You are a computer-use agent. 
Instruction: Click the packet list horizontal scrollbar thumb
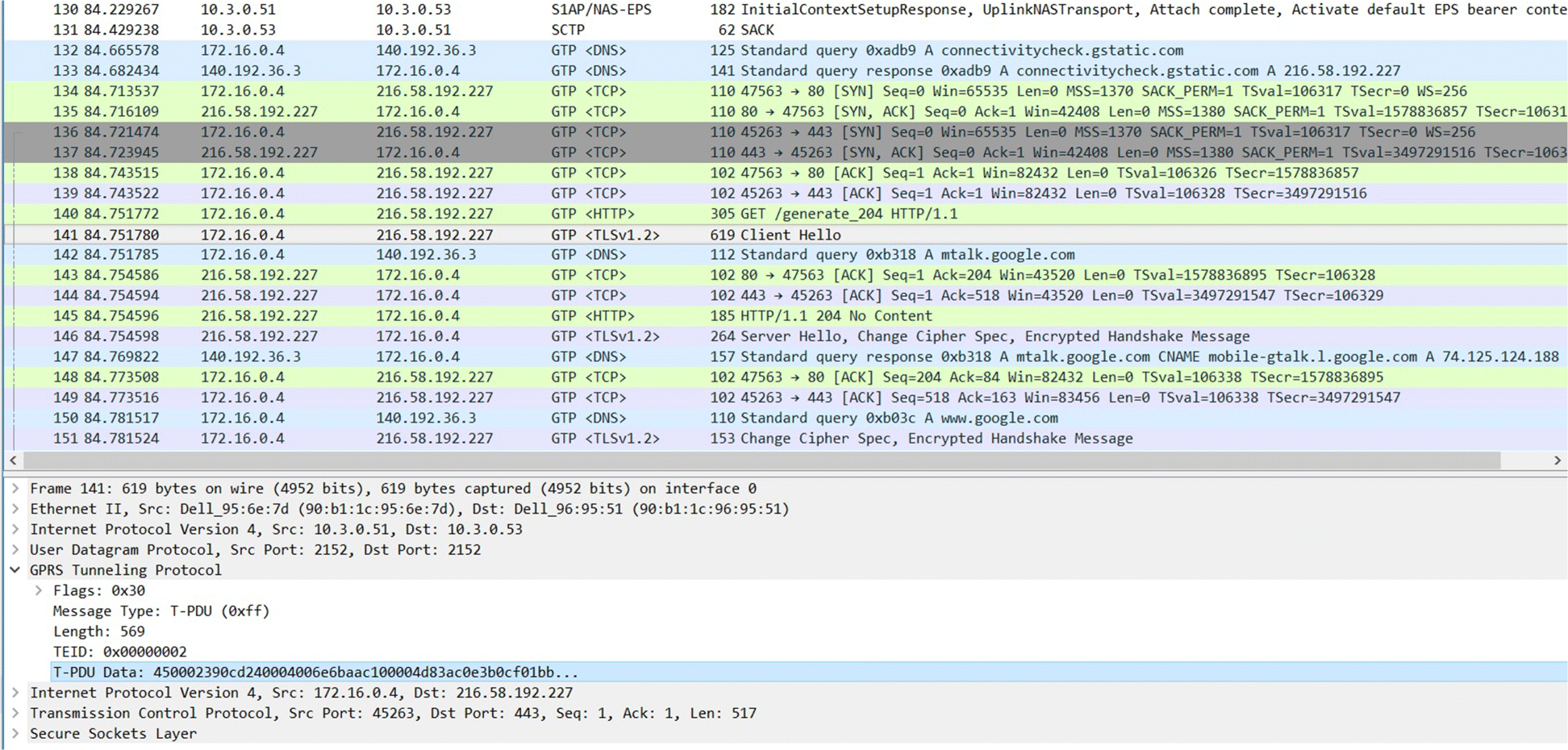coord(761,460)
